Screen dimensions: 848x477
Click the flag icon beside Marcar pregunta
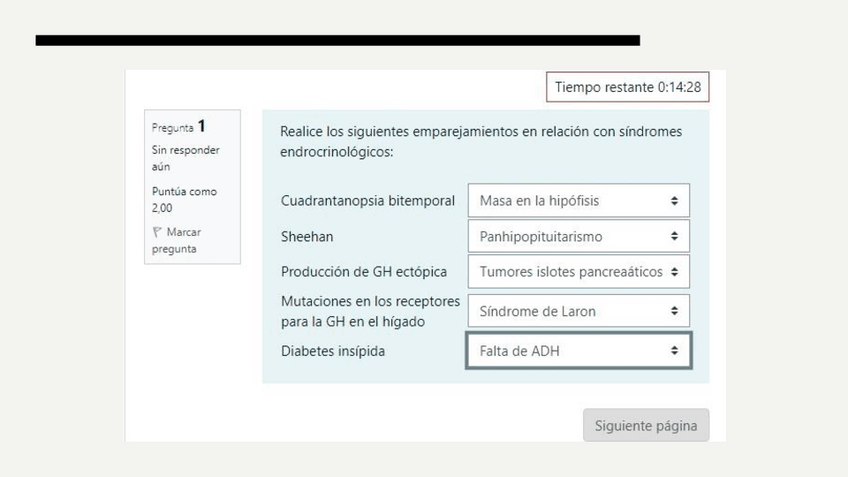pos(156,232)
